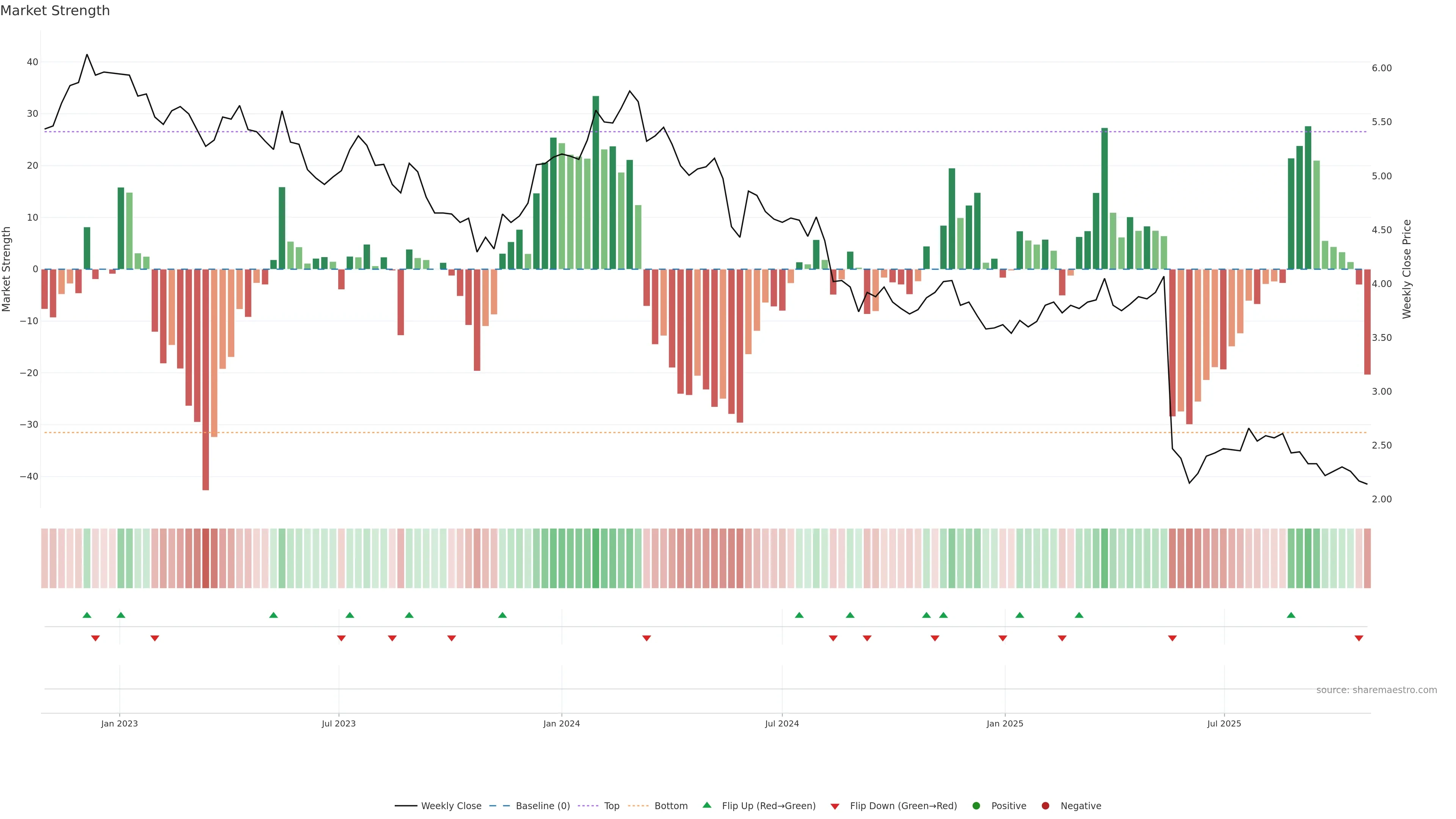The height and width of the screenshot is (819, 1456).
Task: Click the Flip Up green triangle legend icon
Action: point(706,805)
